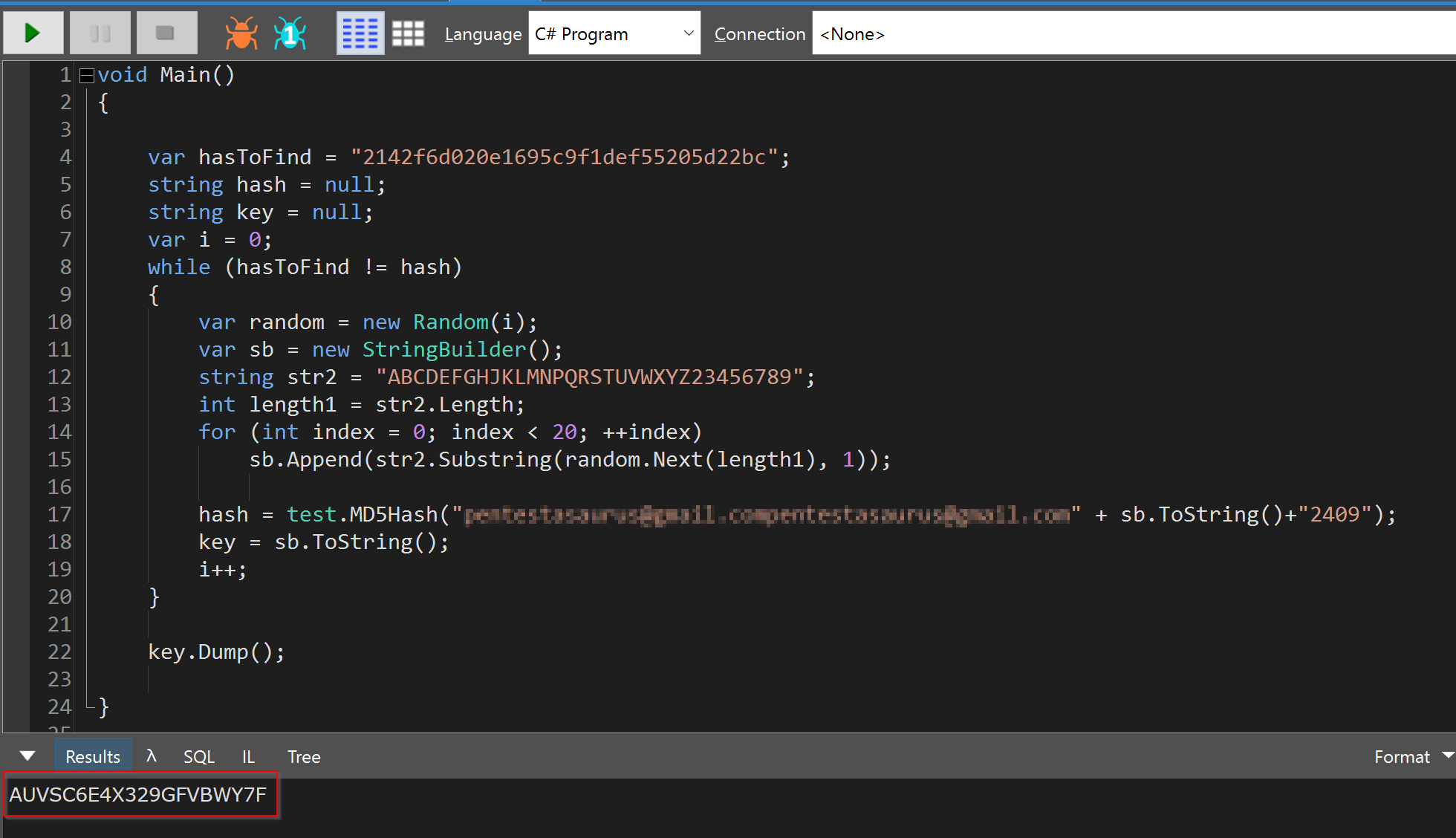This screenshot has width=1456, height=838.
Task: Click line number 17 in the gutter
Action: click(59, 515)
